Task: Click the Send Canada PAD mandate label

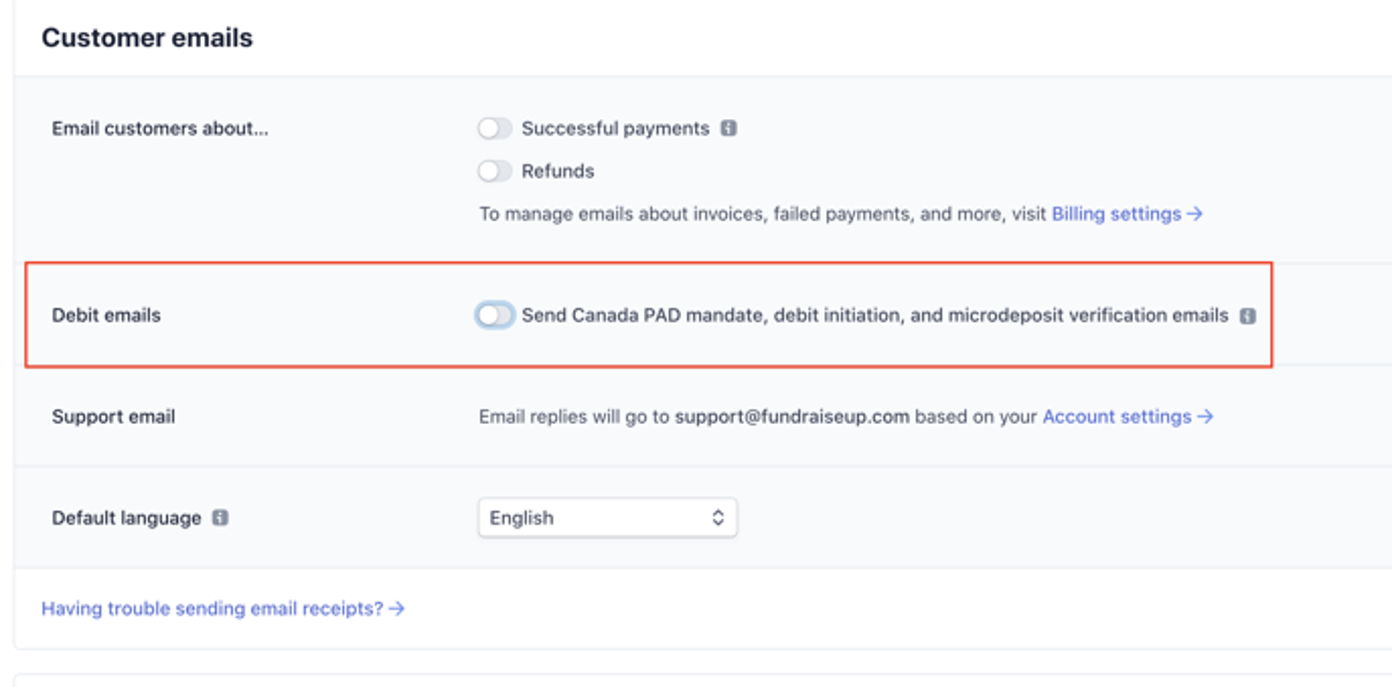Action: click(x=875, y=315)
